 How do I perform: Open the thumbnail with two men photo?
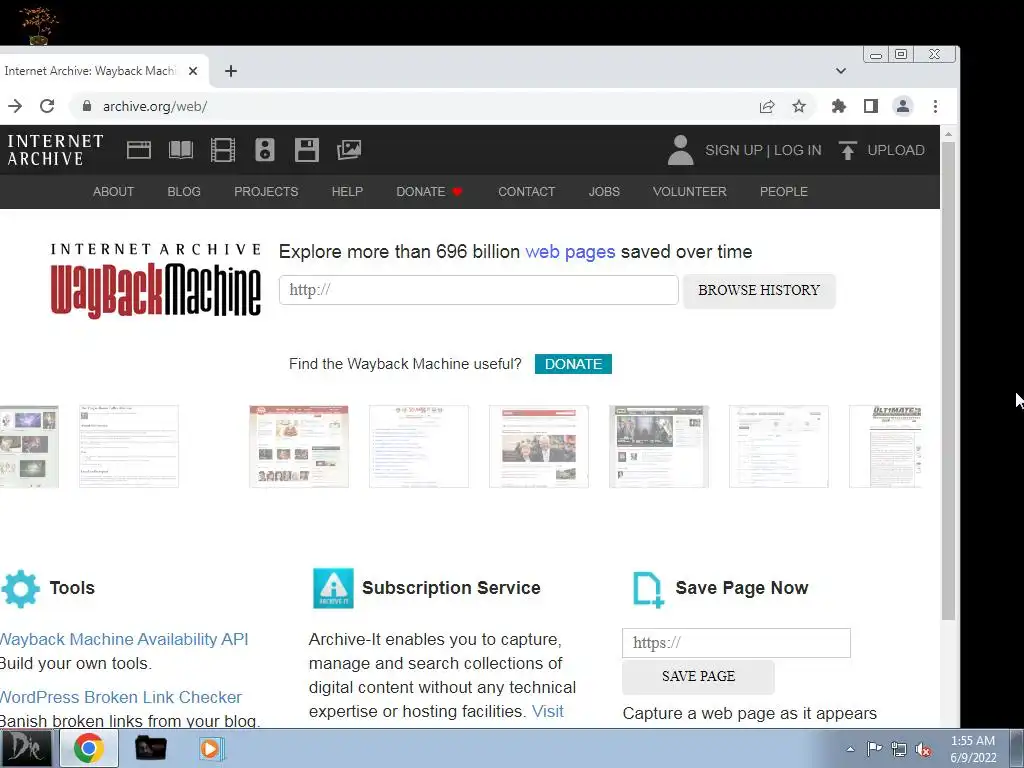tap(539, 446)
